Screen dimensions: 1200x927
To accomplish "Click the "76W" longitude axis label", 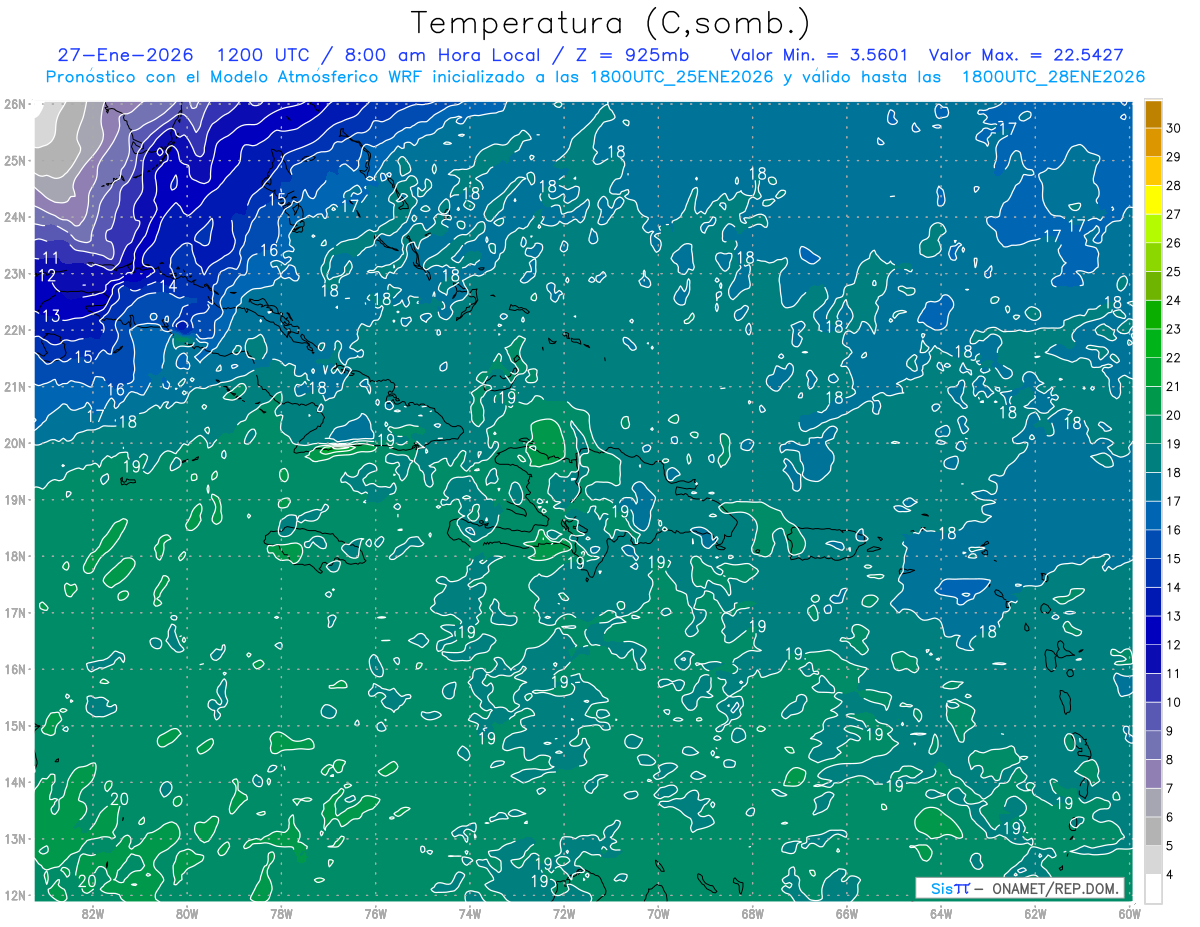I will click(376, 912).
